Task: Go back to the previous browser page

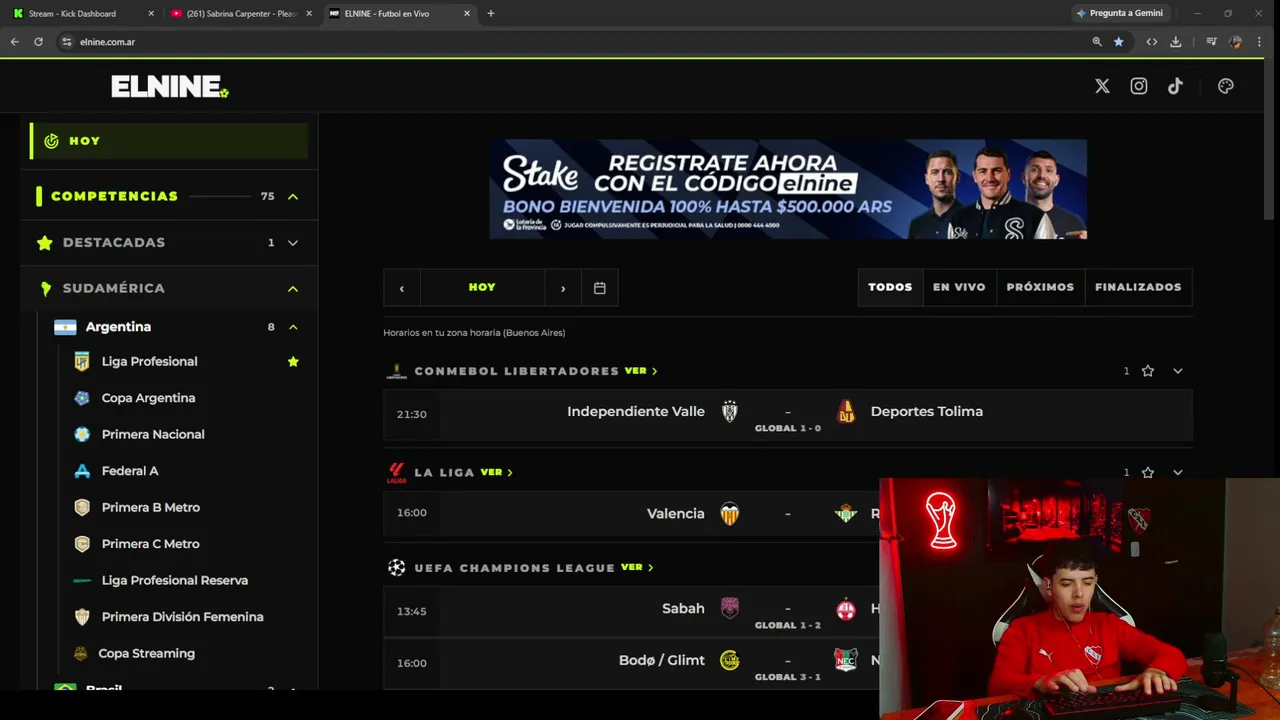Action: click(14, 42)
